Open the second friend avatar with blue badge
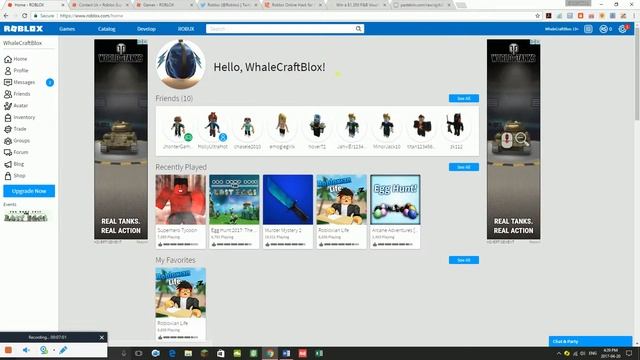640x360 pixels. point(213,127)
